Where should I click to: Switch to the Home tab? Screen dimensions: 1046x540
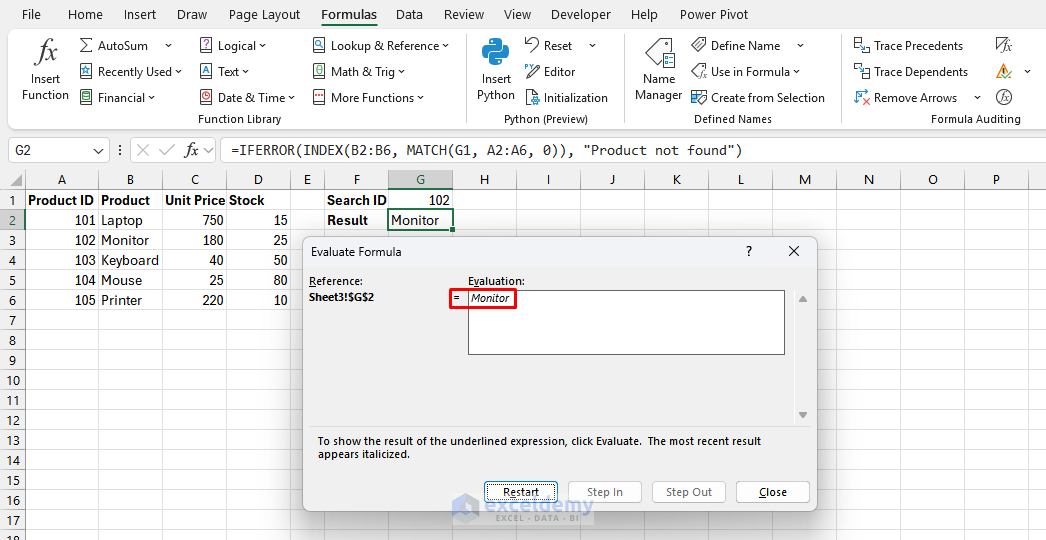click(85, 15)
